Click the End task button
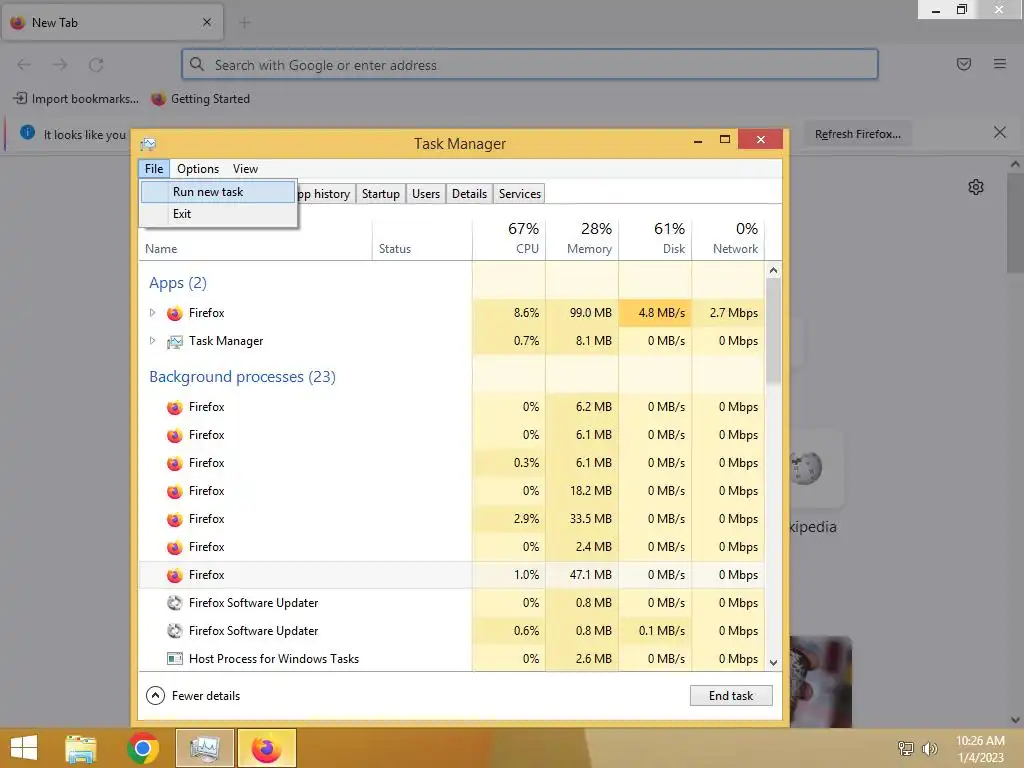 click(731, 696)
